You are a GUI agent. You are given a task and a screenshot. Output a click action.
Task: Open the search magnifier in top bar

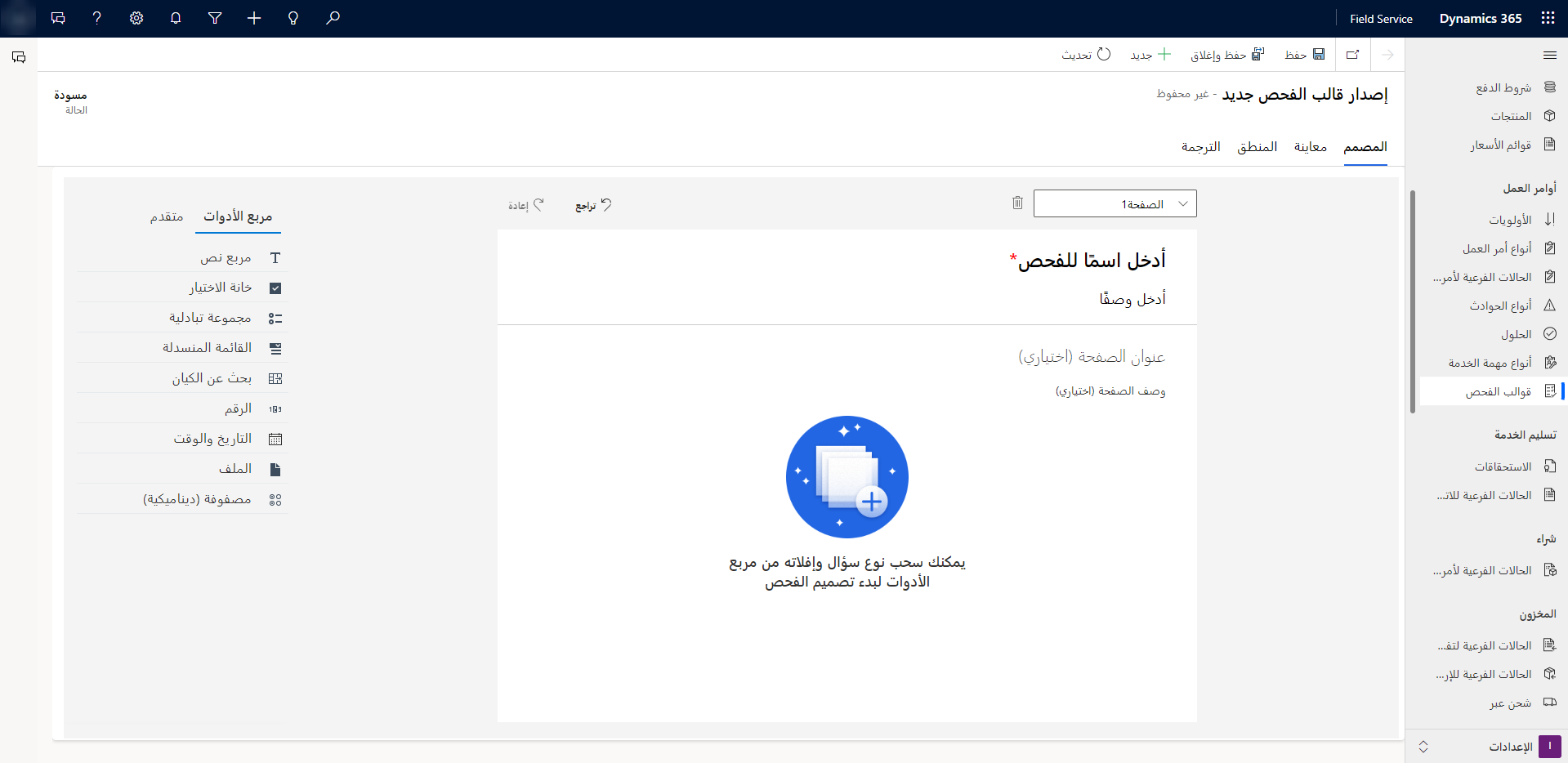coord(333,18)
